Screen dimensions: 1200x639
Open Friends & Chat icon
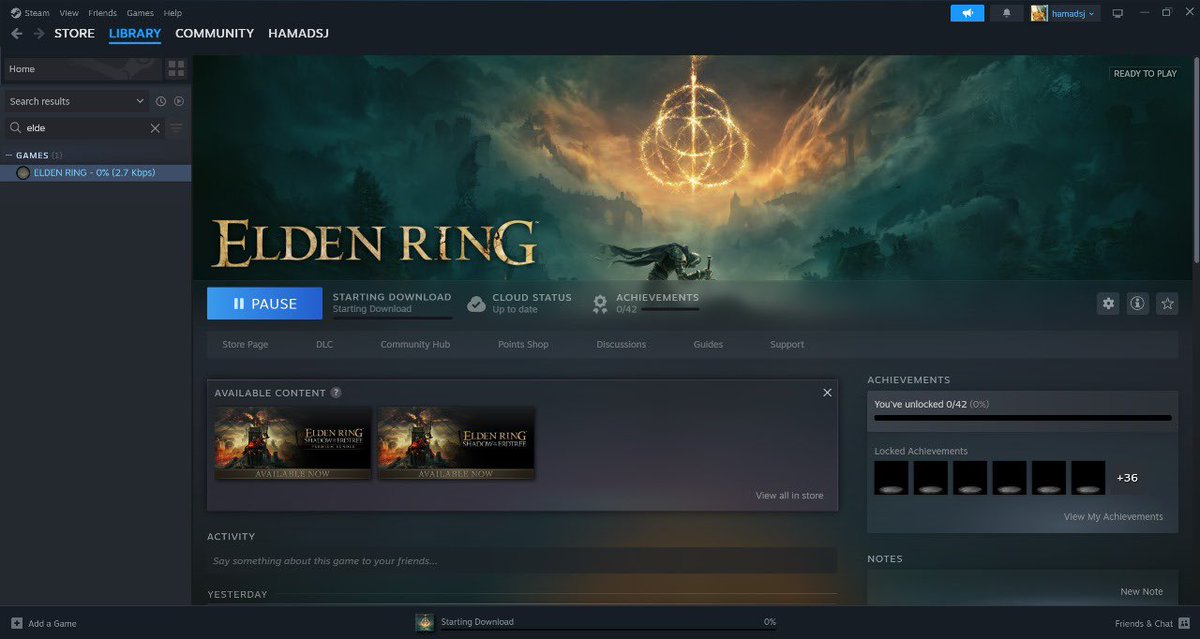(1185, 623)
